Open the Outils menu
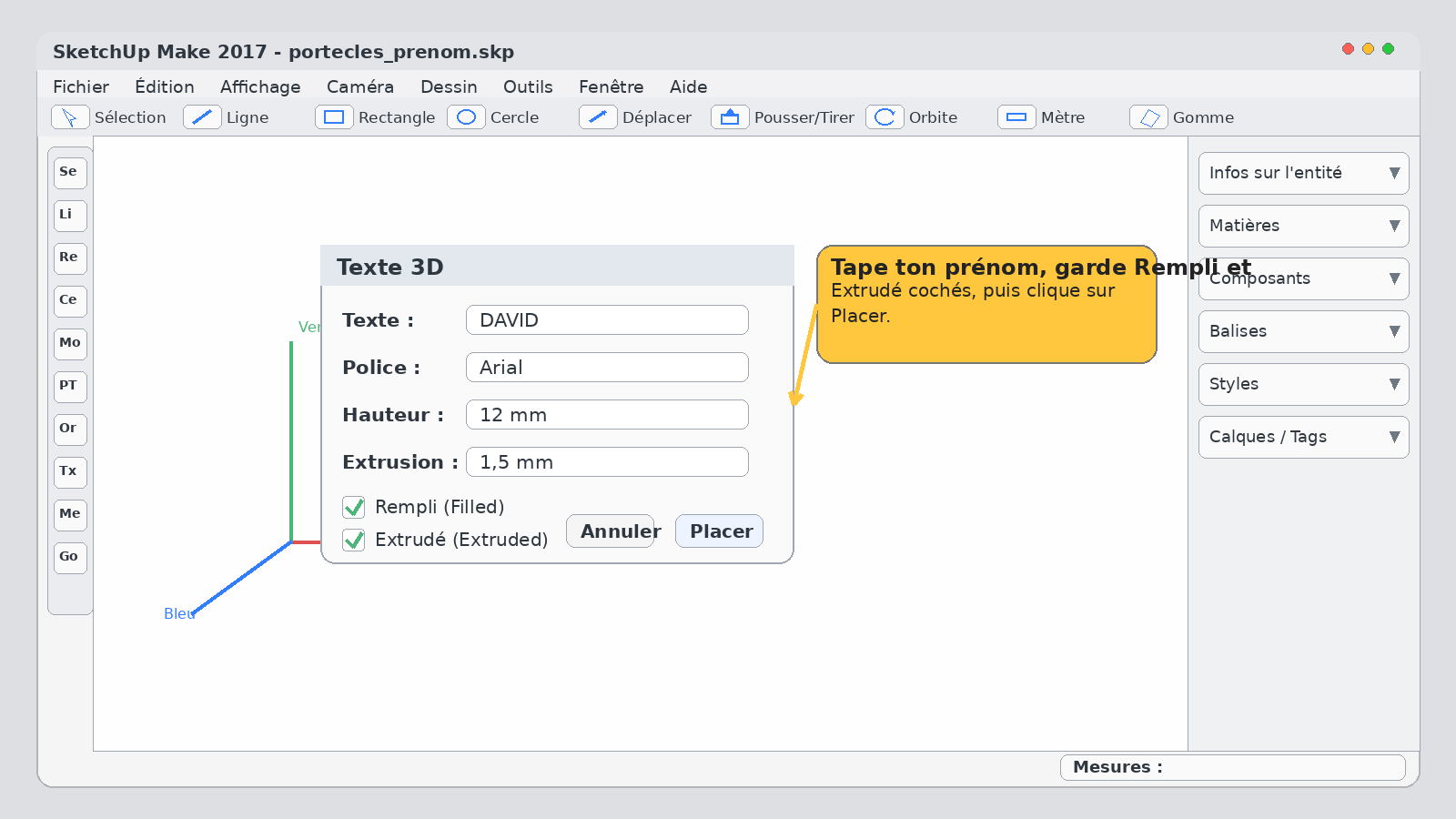The width and height of the screenshot is (1456, 819). click(x=528, y=86)
